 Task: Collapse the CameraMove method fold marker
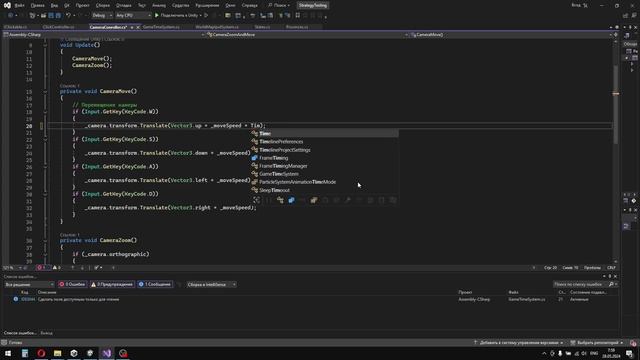[x=45, y=91]
